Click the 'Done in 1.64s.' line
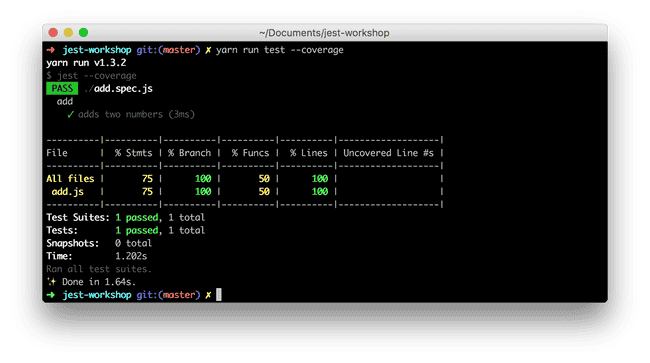The height and width of the screenshot is (363, 650). (99, 282)
